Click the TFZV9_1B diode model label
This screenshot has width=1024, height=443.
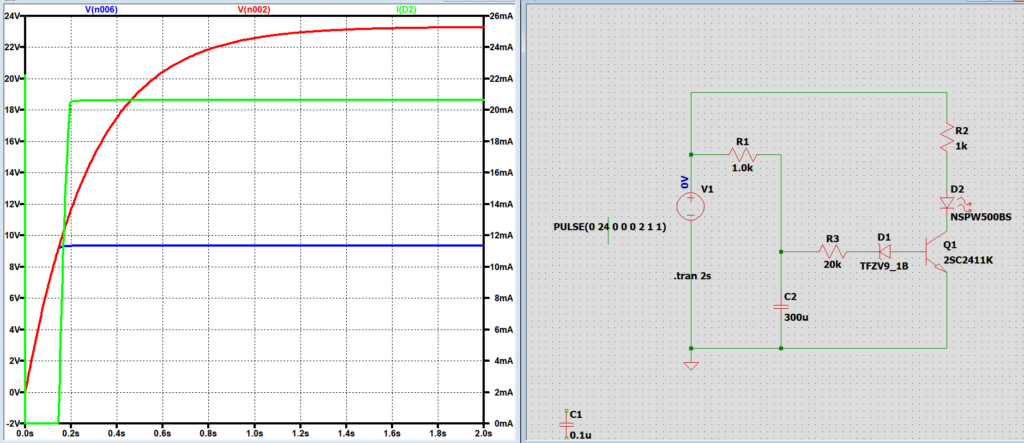point(885,267)
